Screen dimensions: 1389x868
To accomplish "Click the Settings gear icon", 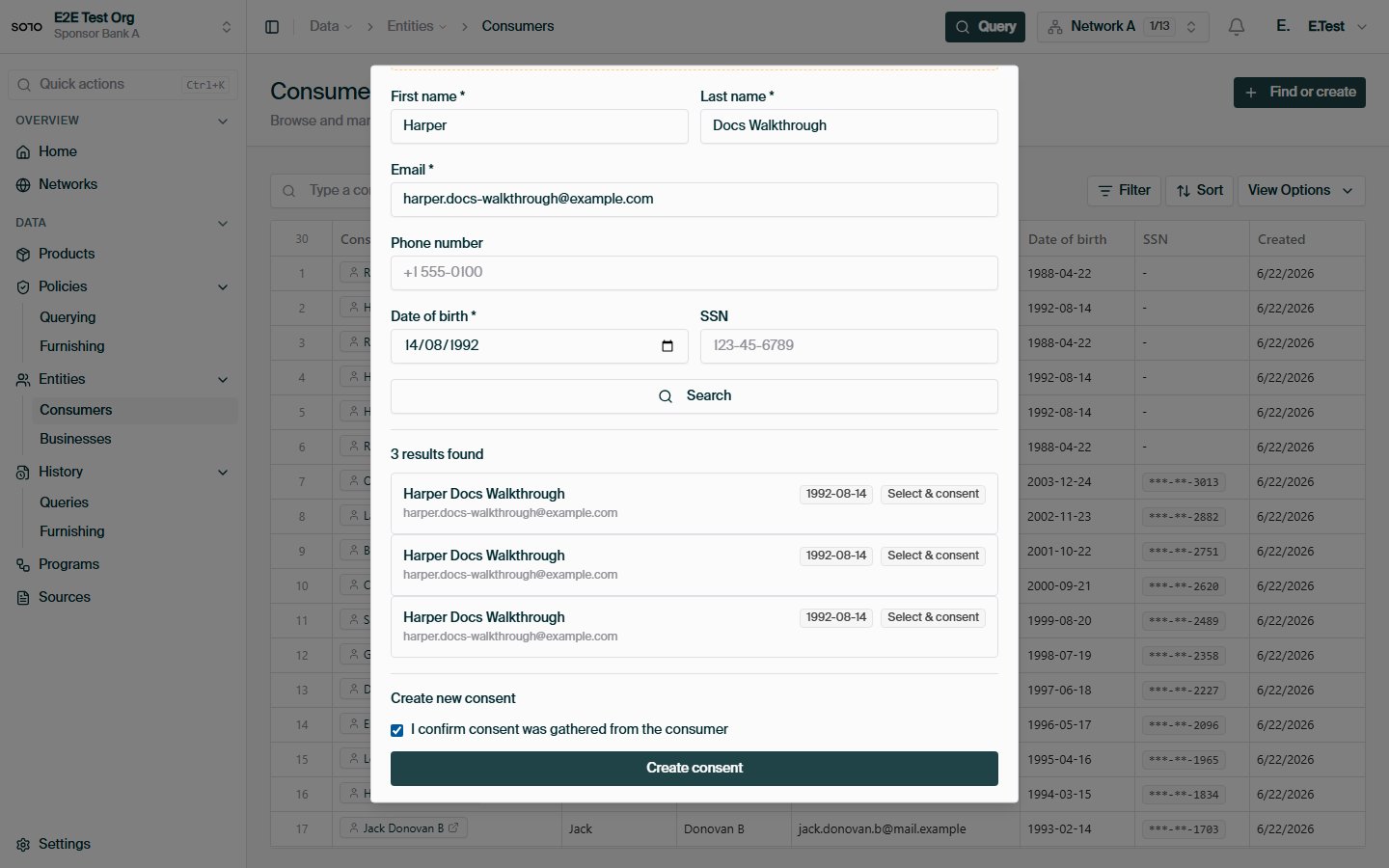I will coord(23,845).
